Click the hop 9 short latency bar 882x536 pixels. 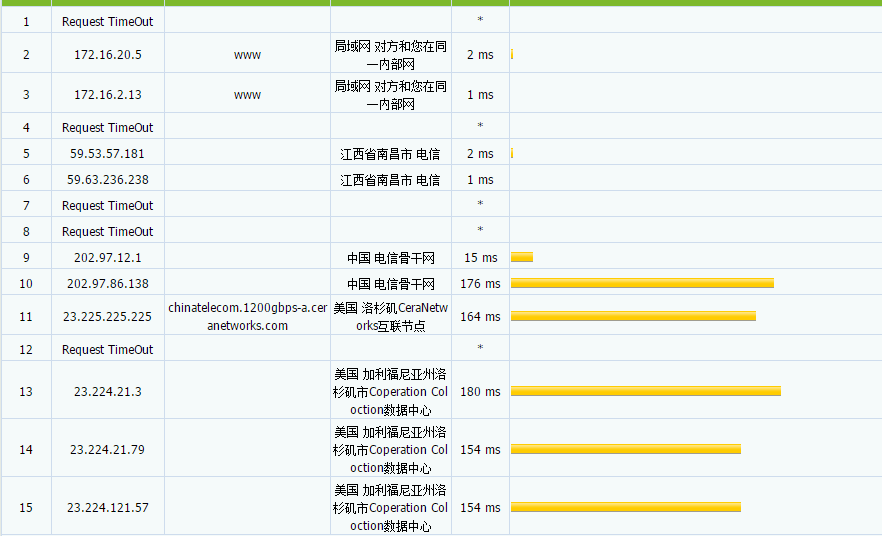[x=522, y=257]
